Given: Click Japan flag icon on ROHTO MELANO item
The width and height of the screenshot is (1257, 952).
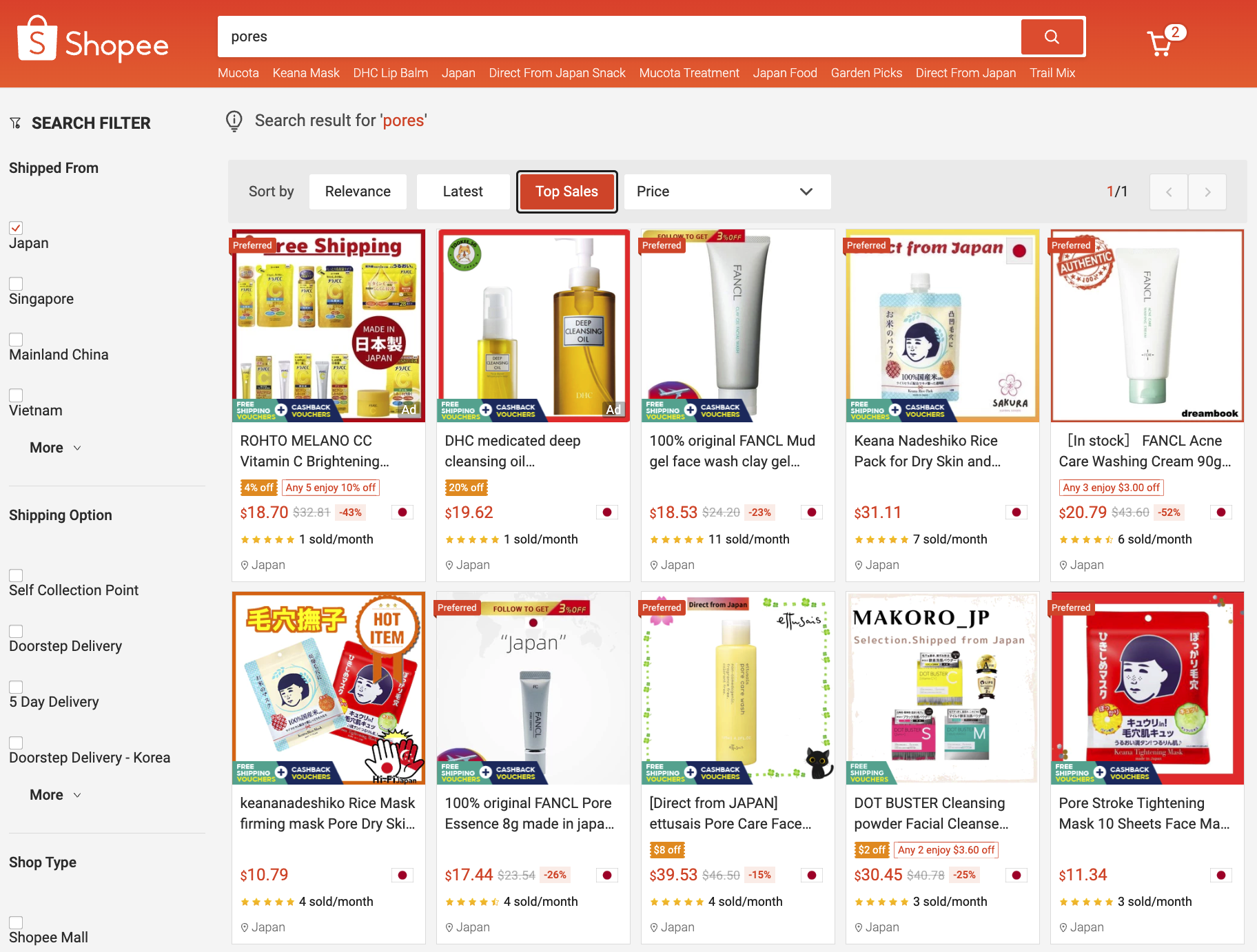Looking at the screenshot, I should [x=402, y=513].
